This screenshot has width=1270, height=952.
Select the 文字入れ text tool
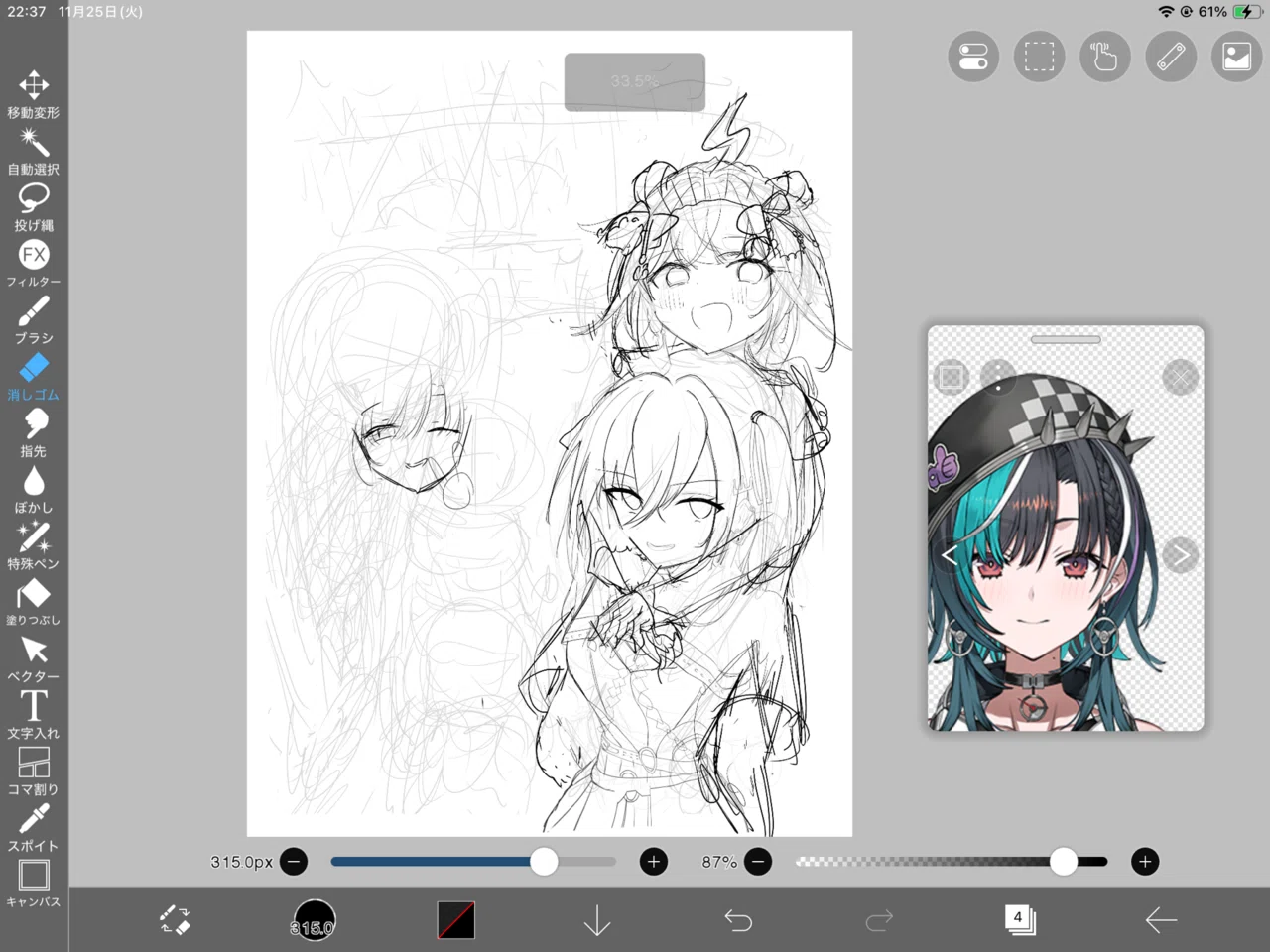coord(34,715)
